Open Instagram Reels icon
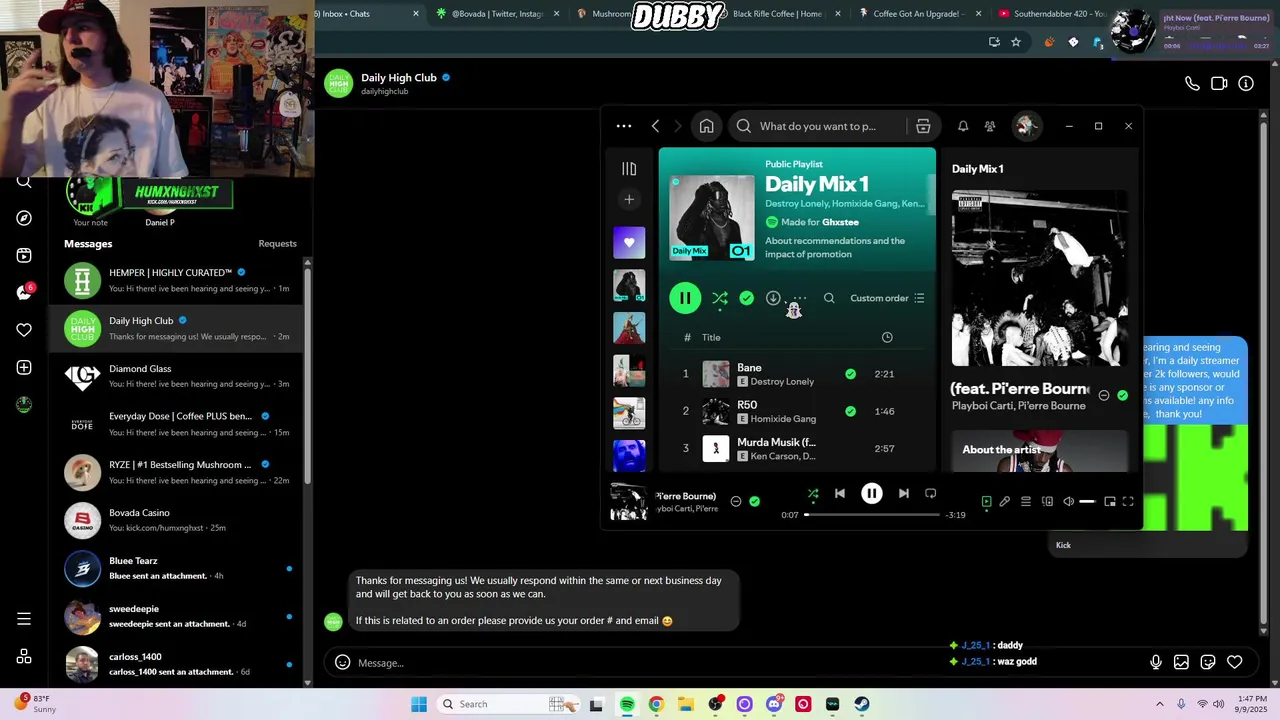This screenshot has width=1280, height=720. 24,255
